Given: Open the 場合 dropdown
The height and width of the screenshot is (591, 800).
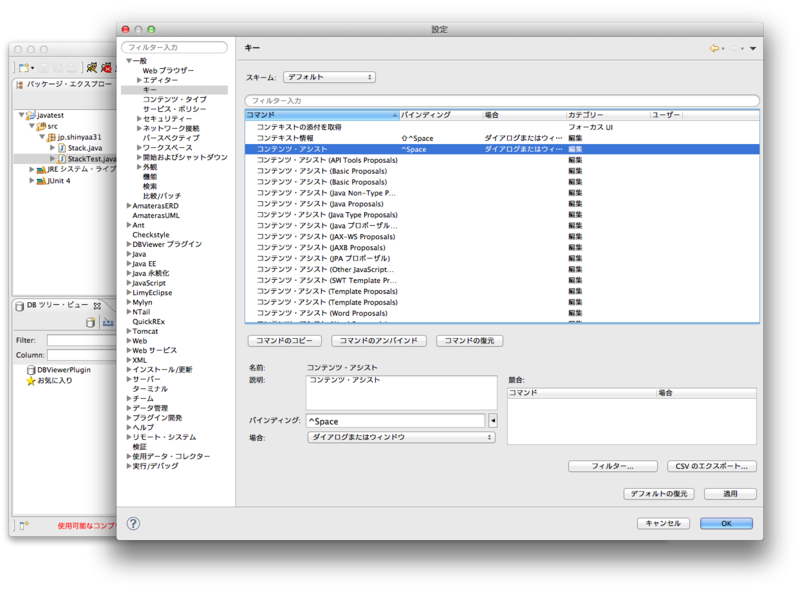Looking at the screenshot, I should coord(401,437).
